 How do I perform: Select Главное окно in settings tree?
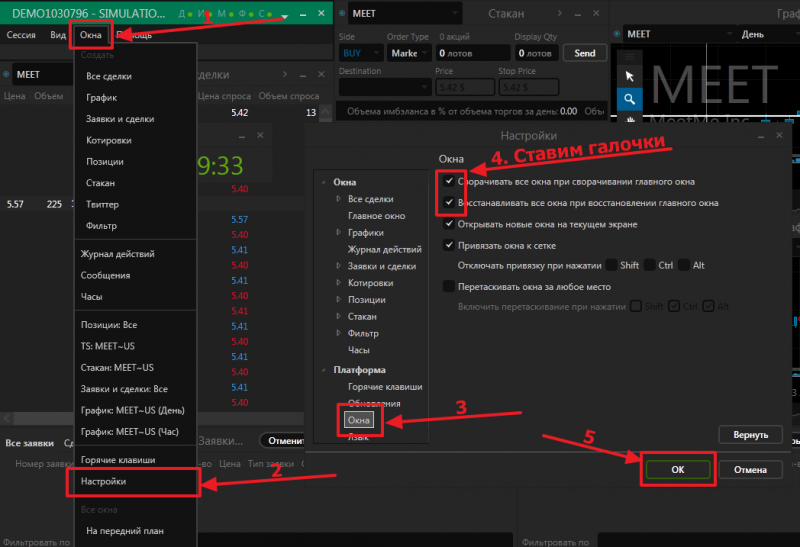point(377,216)
